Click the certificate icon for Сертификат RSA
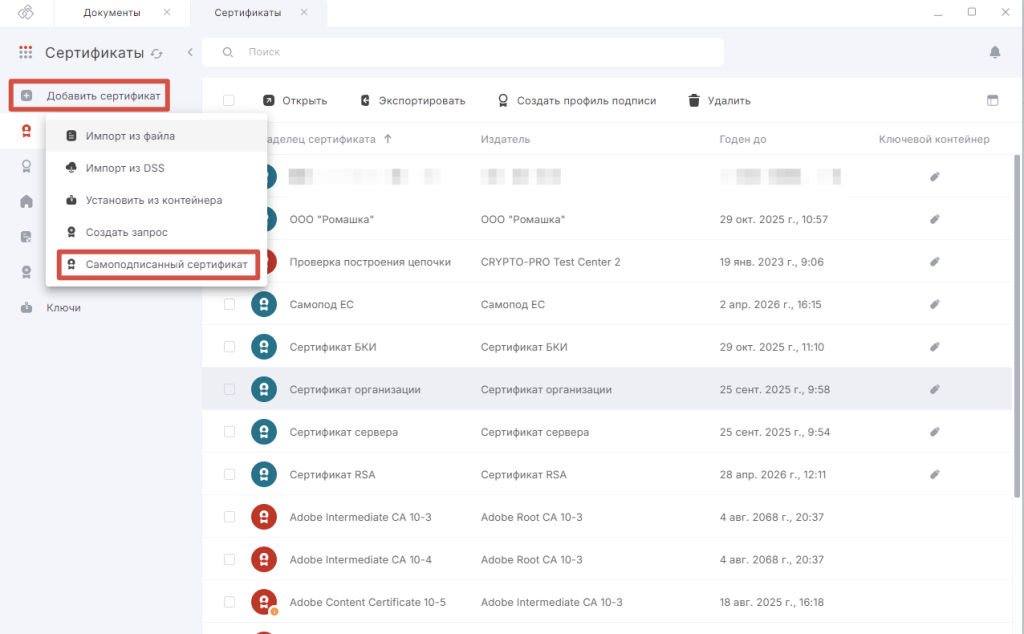Viewport: 1024px width, 634px height. pos(264,474)
